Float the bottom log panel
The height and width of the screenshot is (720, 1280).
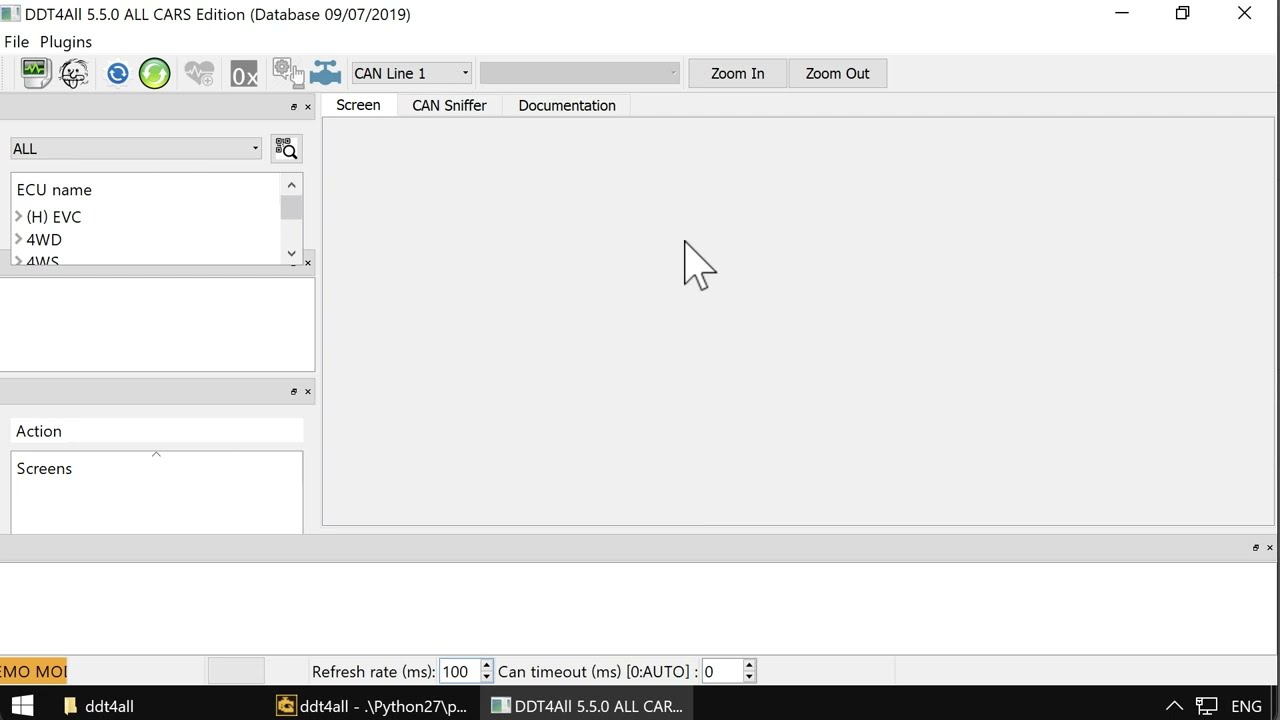1256,547
